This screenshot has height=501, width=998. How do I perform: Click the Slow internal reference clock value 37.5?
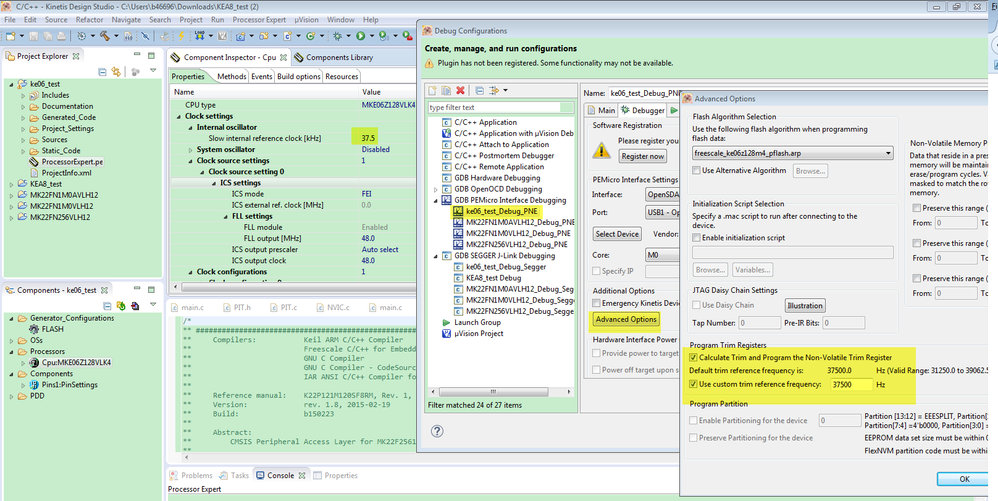369,138
